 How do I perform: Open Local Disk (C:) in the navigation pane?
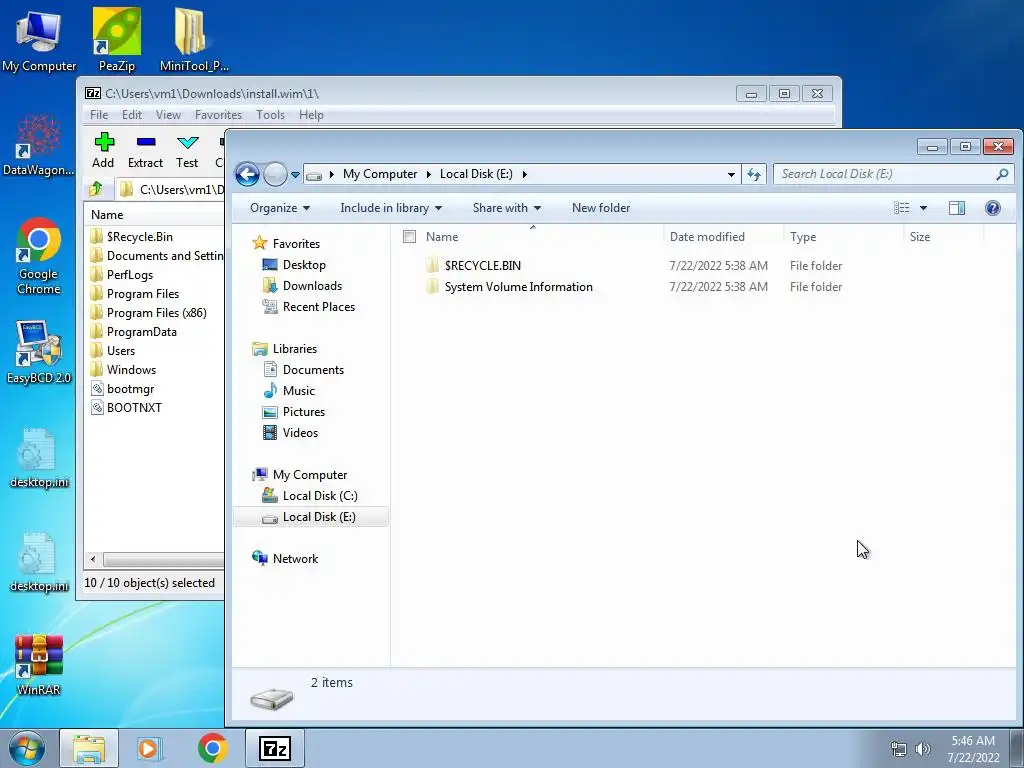click(320, 496)
